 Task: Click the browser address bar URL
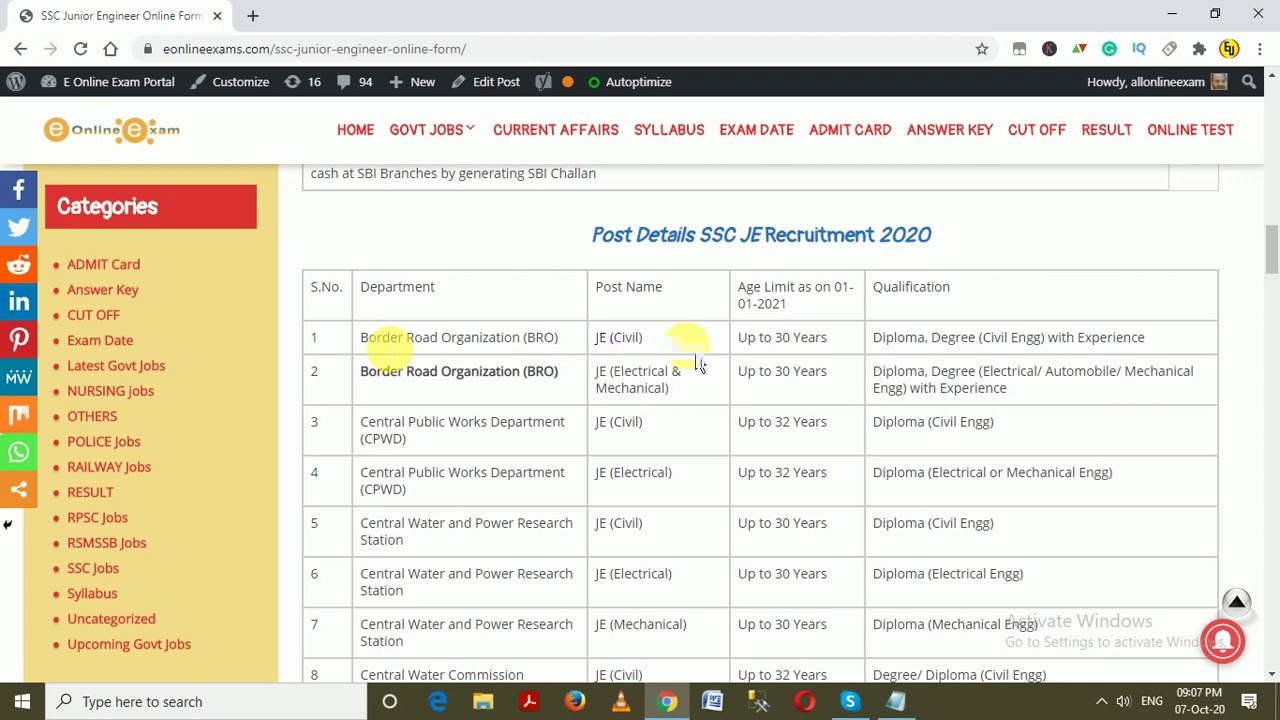[314, 49]
